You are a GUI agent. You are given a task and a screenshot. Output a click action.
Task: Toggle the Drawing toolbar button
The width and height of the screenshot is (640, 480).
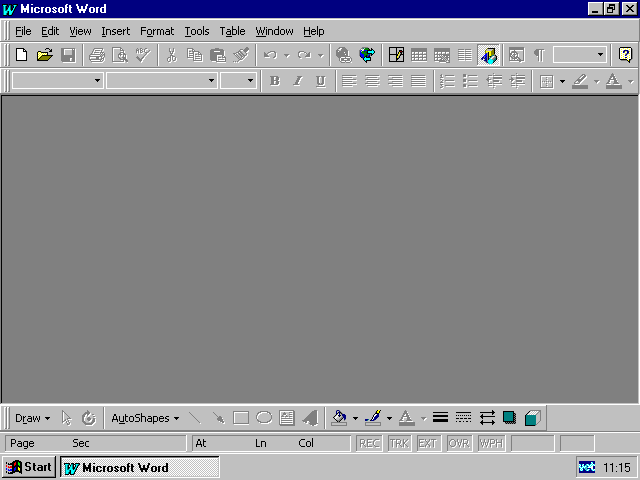click(x=488, y=55)
